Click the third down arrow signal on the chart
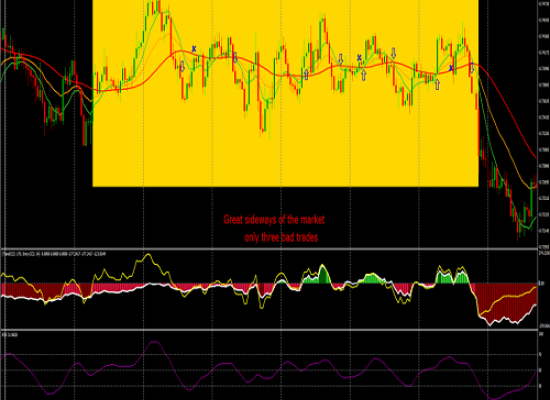 [x=341, y=59]
